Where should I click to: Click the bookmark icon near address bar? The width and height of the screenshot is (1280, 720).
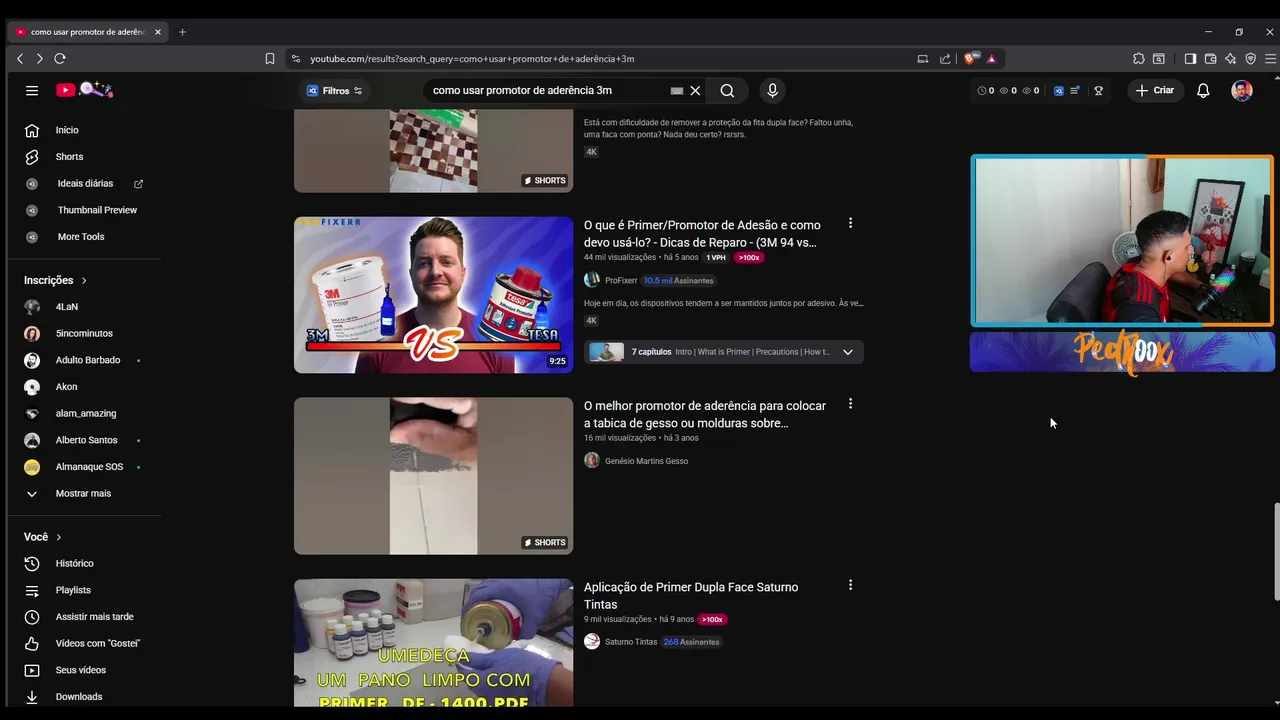tap(270, 59)
